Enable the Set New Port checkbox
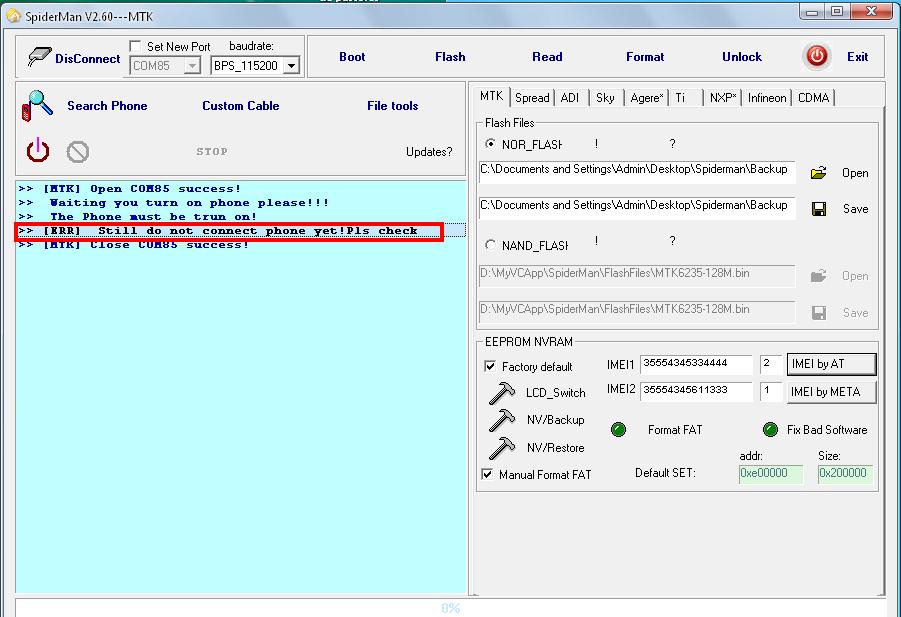901x617 pixels. [136, 47]
